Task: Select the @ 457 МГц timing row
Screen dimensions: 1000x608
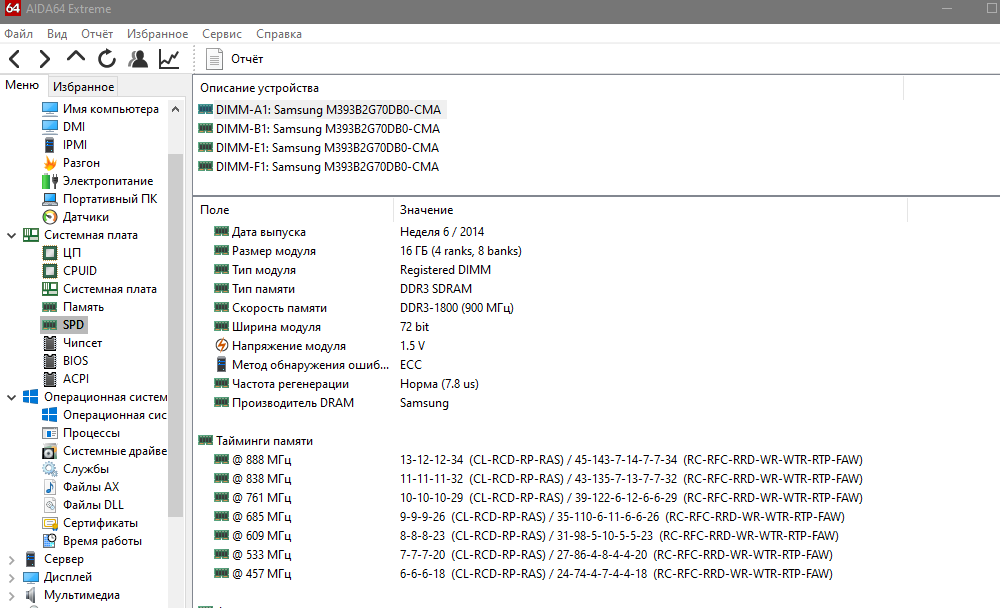Action: coord(523,574)
